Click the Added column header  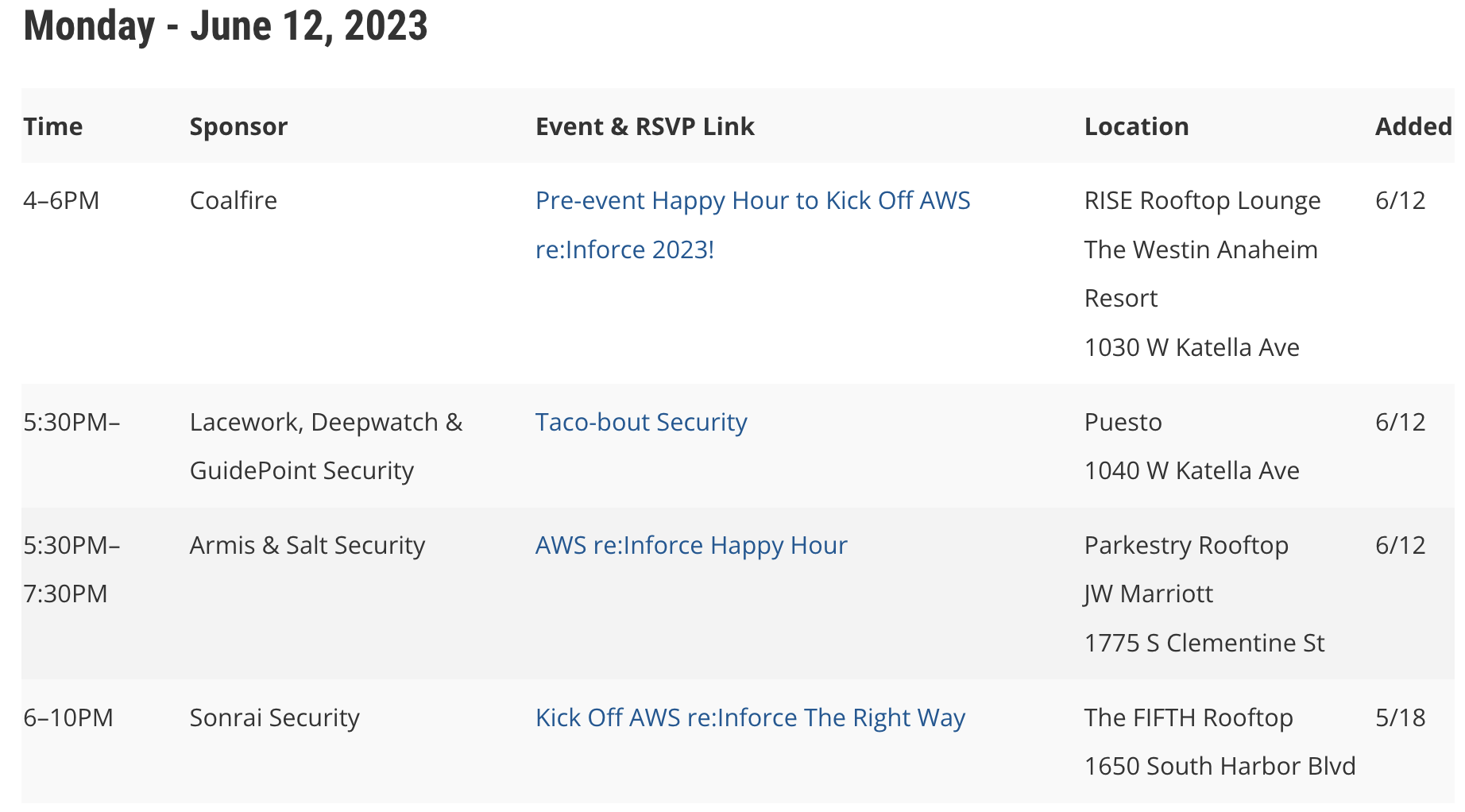pos(1413,126)
